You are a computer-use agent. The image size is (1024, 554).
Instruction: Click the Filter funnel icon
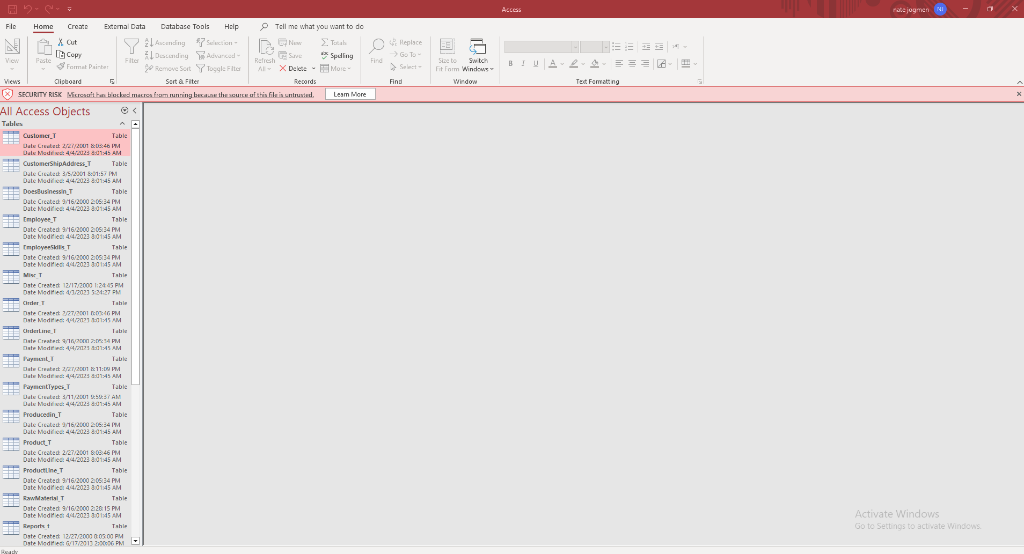pyautogui.click(x=131, y=46)
